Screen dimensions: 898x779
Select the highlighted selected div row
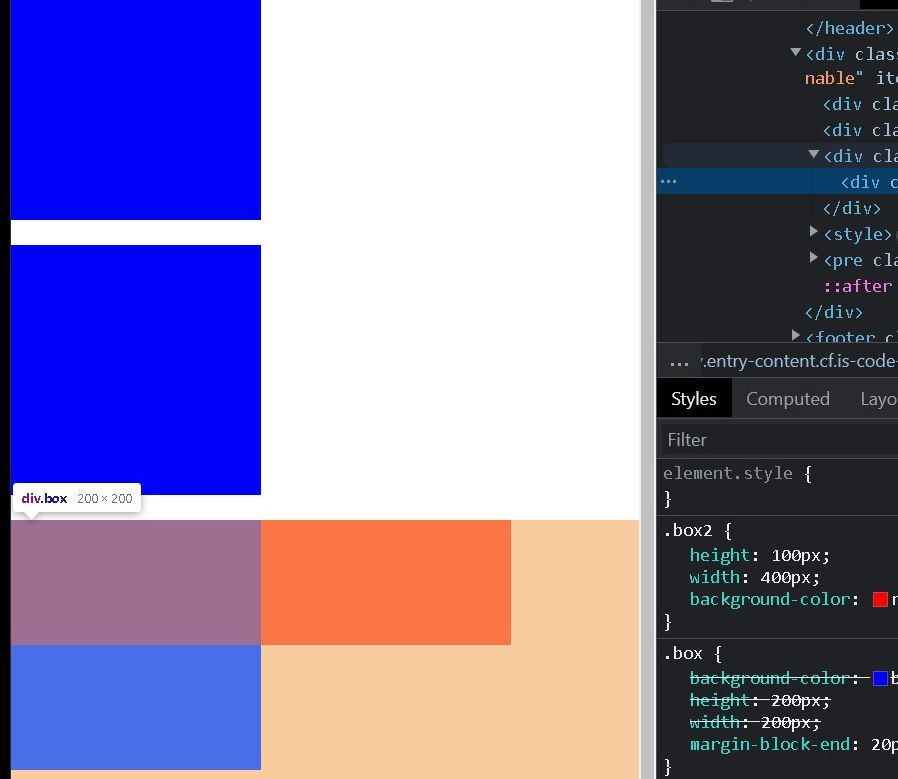[x=777, y=182]
